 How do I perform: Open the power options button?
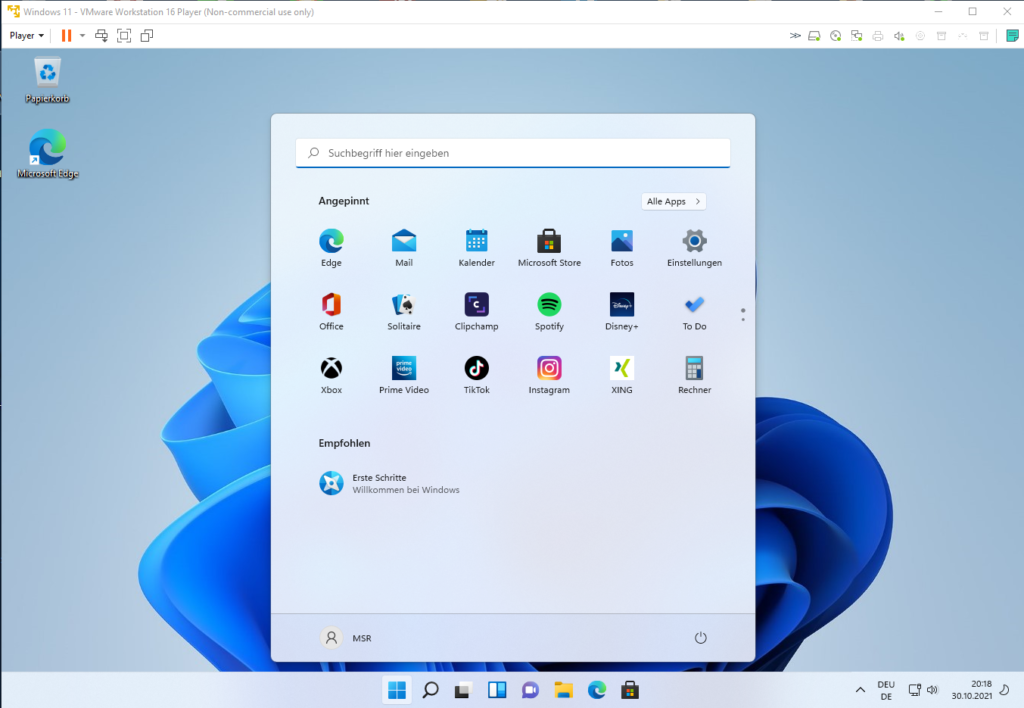700,638
